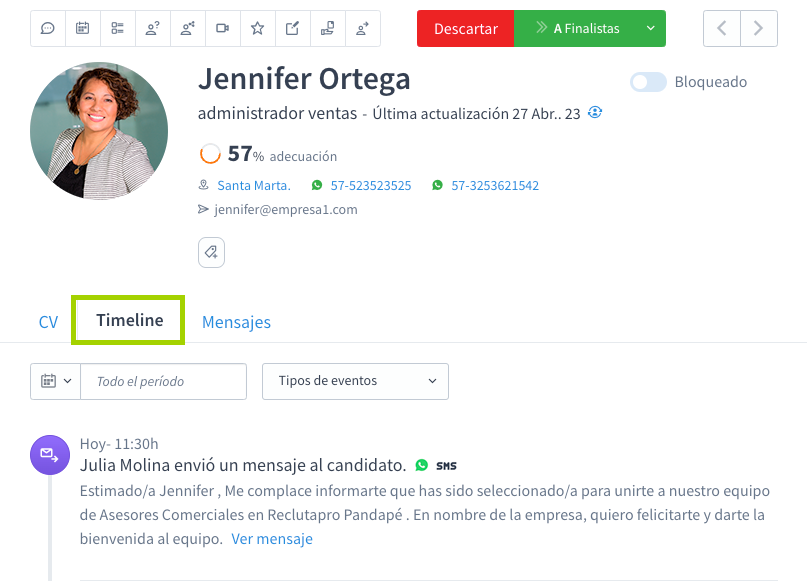Switch to the Mensajes tab

(236, 321)
